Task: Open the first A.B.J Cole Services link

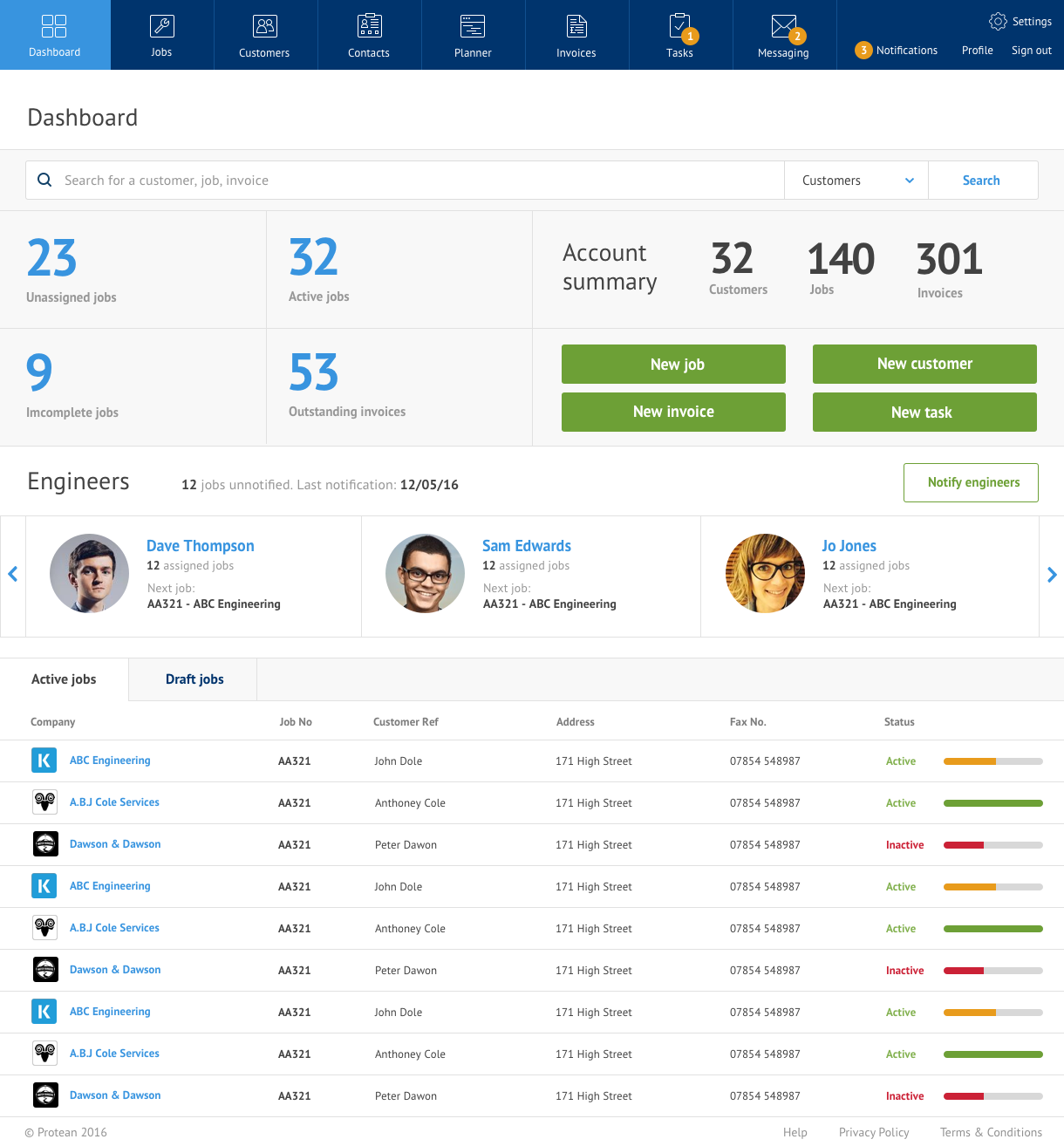Action: point(114,802)
